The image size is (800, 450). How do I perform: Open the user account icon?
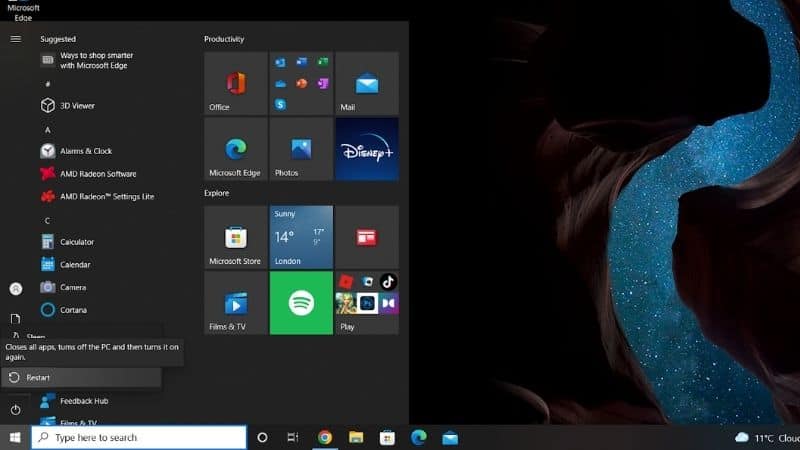point(16,289)
